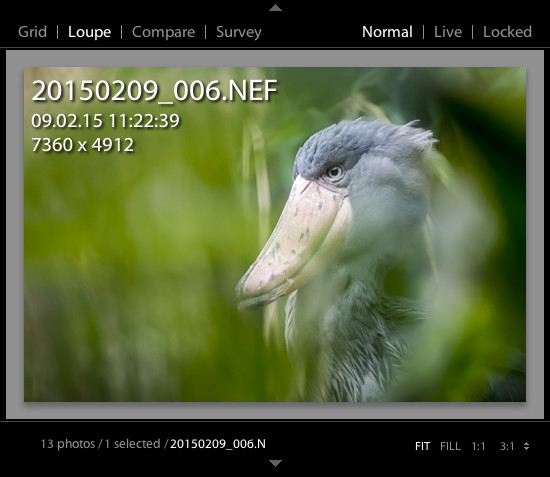The width and height of the screenshot is (550, 477).
Task: Zoom the photo to 3:1
Action: [507, 446]
